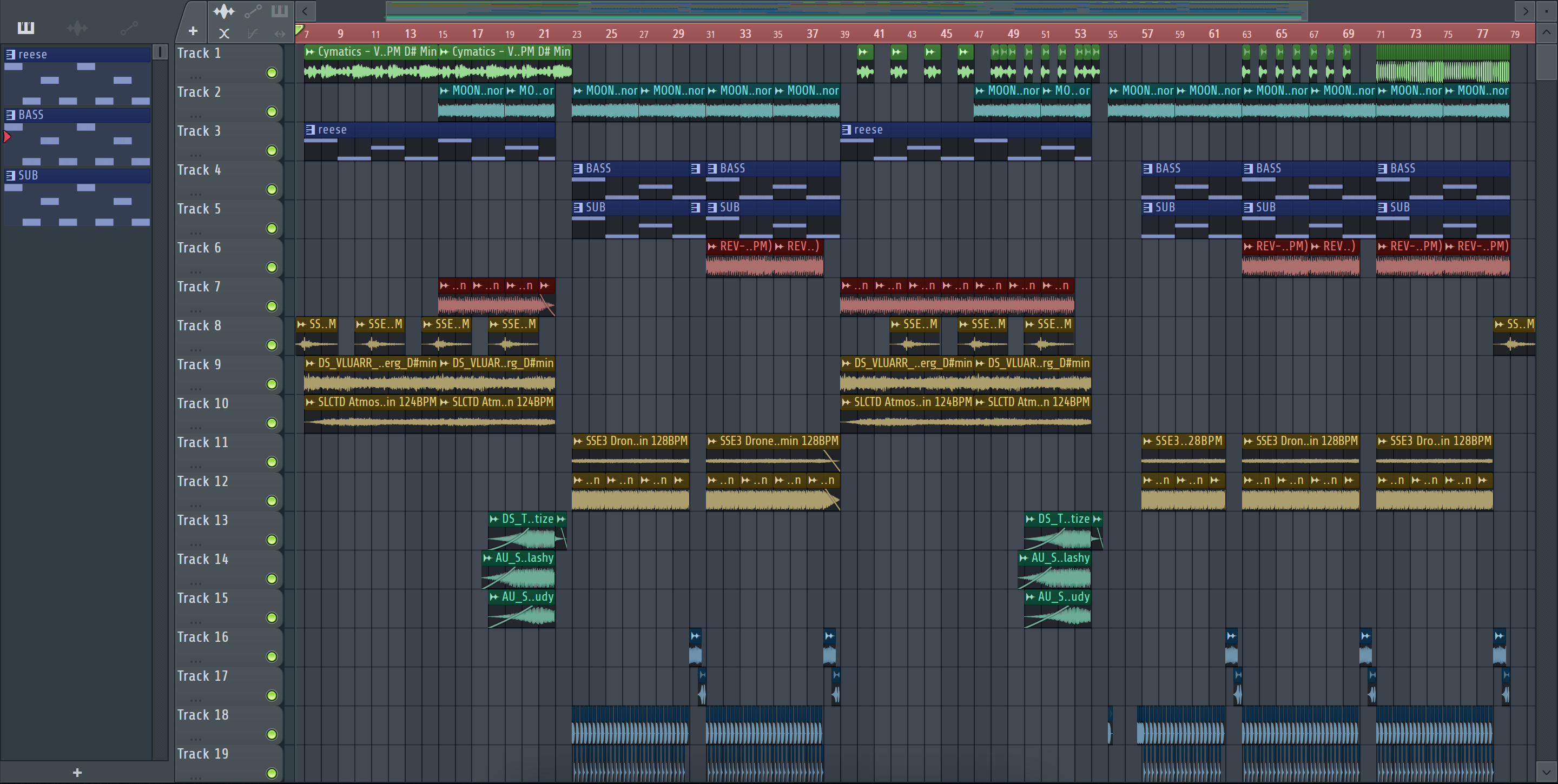Click the square dot button at top right
This screenshot has height=784, width=1558.
1547,11
